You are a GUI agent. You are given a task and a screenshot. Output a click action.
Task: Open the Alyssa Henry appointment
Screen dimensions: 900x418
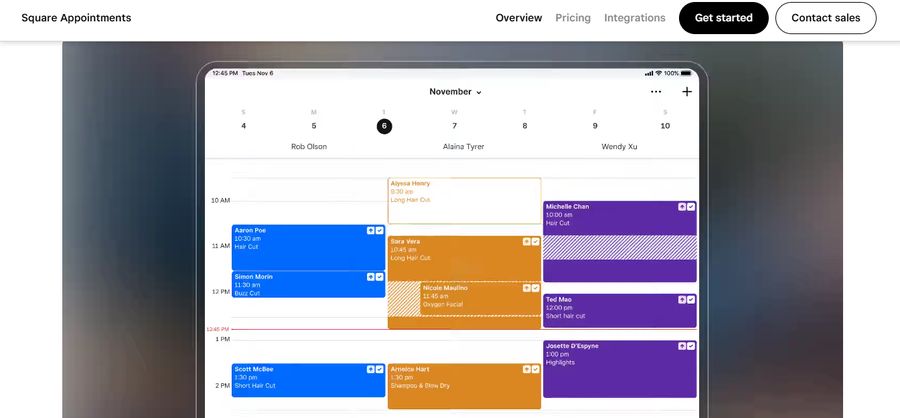coord(464,200)
